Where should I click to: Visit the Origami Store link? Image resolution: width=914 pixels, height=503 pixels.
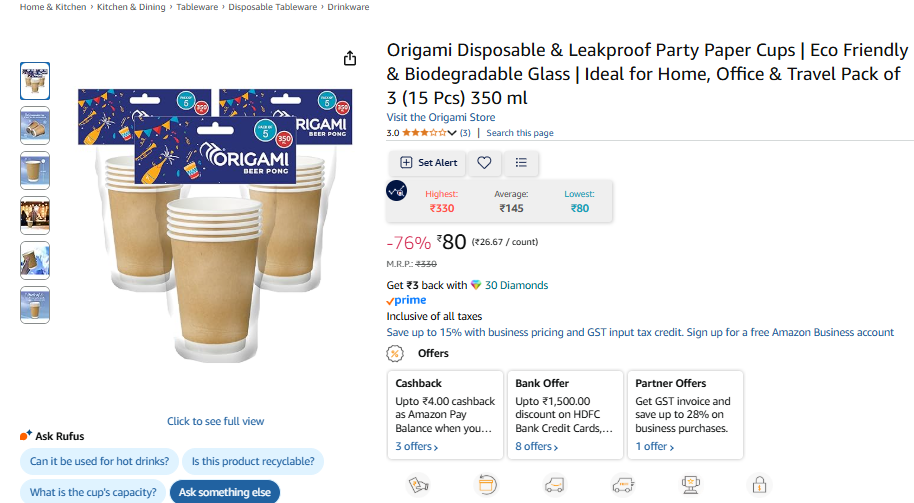point(441,117)
